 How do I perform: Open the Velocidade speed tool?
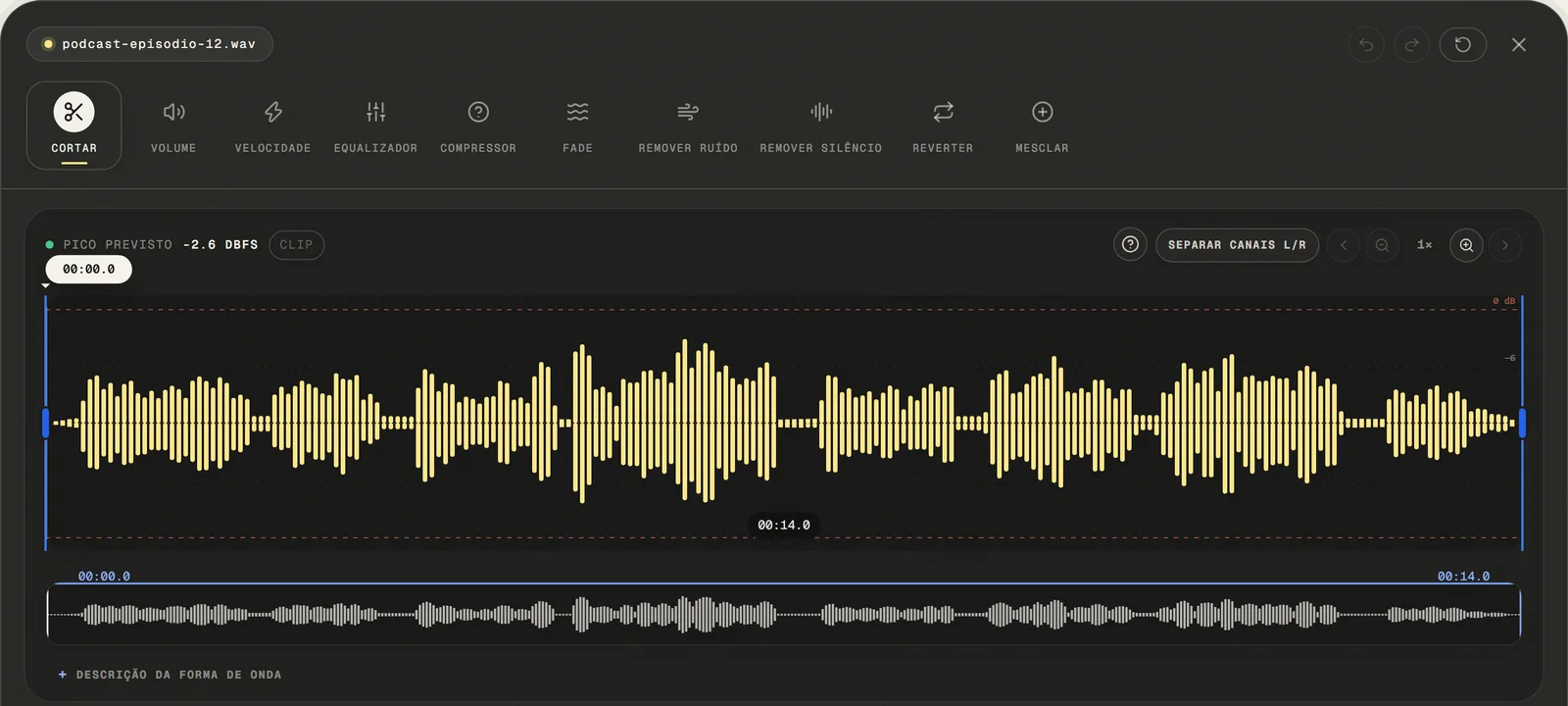(273, 126)
